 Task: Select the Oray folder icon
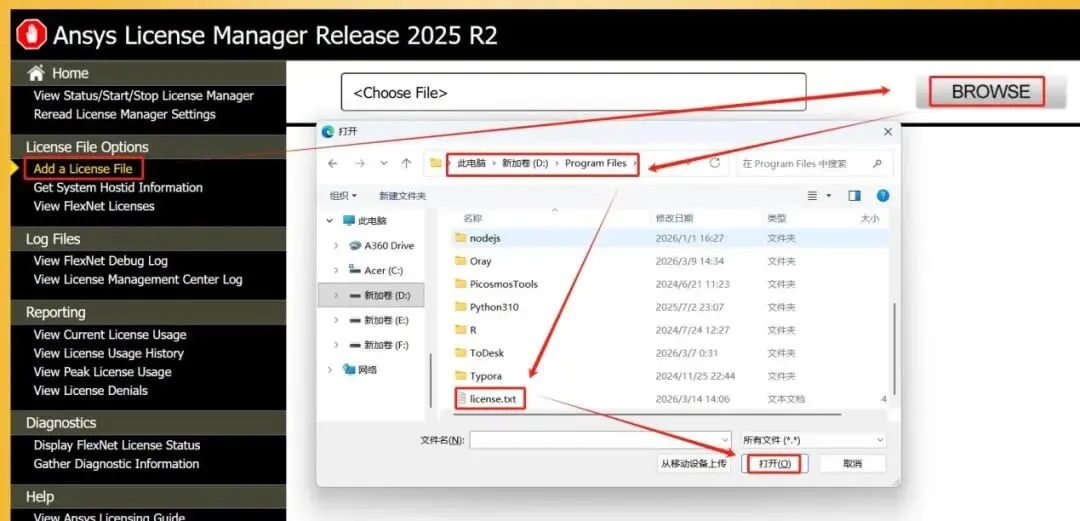point(461,261)
